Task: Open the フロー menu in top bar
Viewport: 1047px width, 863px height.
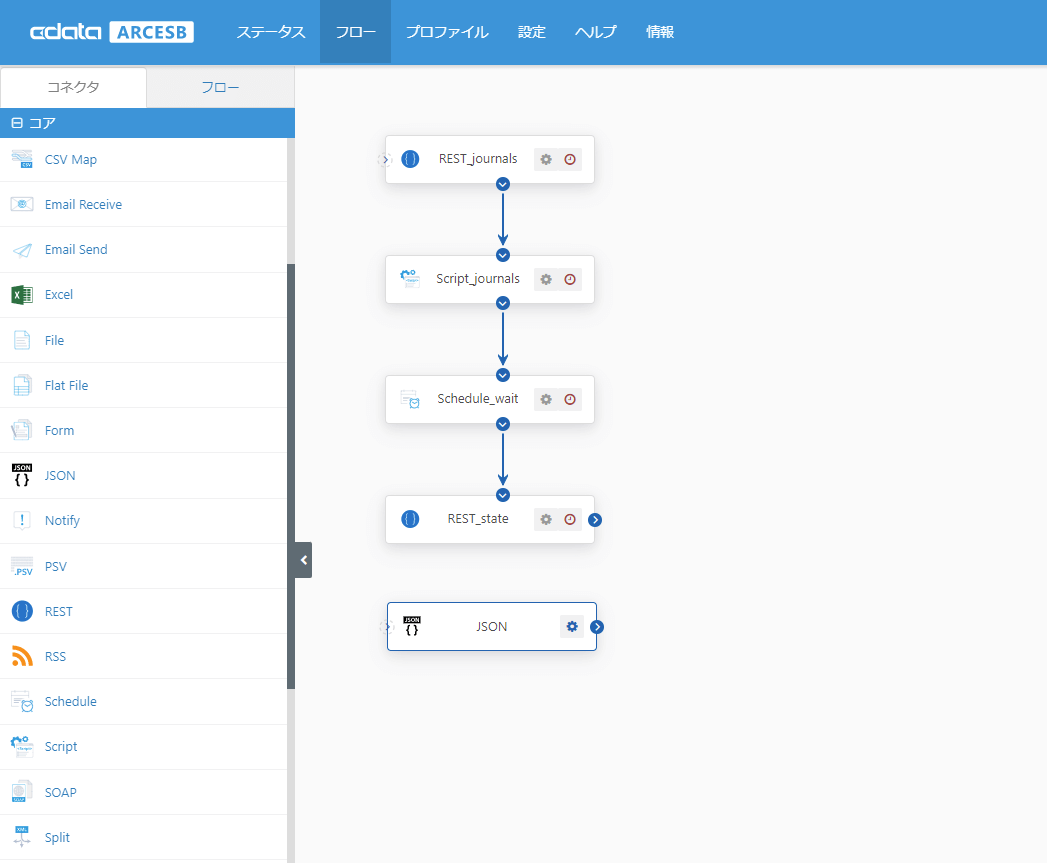Action: pos(355,32)
